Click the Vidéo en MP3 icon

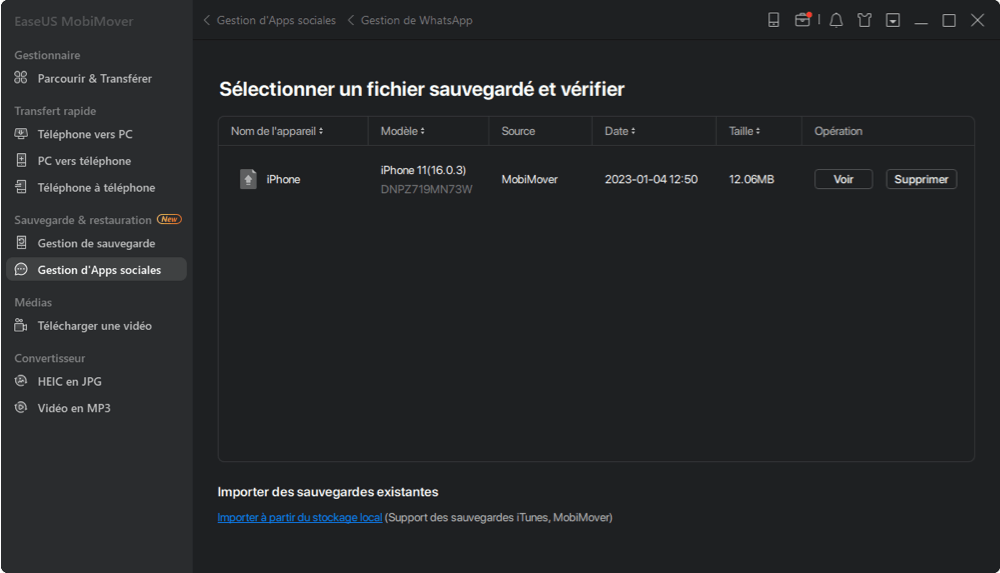pyautogui.click(x=21, y=407)
